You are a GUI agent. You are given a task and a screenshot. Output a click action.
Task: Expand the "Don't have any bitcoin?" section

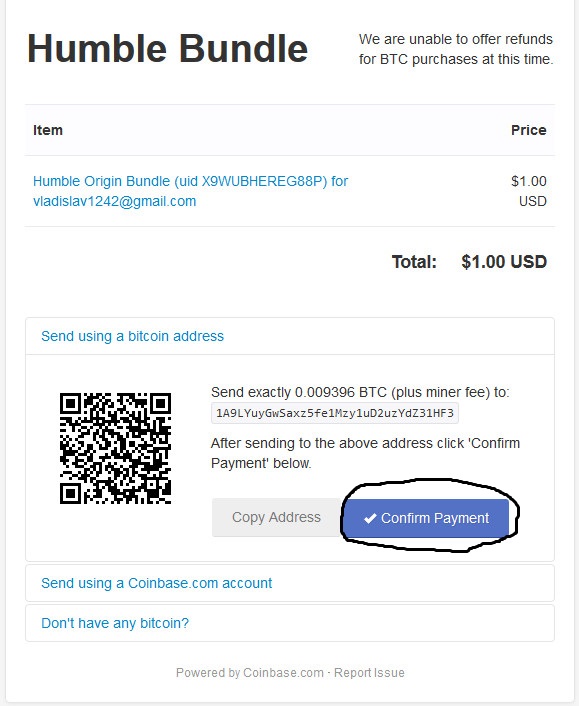coord(115,623)
